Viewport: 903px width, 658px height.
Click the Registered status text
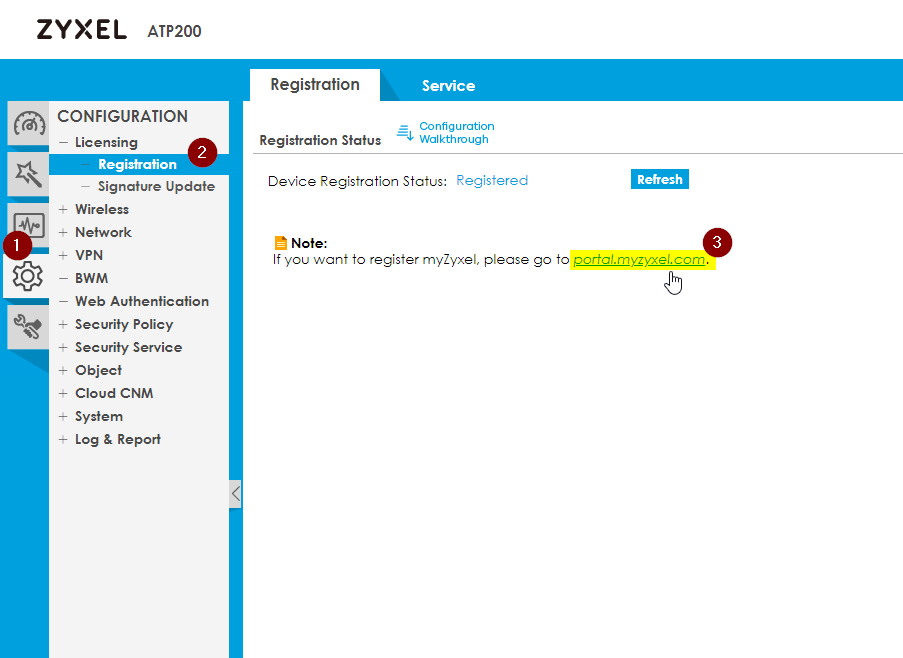click(492, 180)
